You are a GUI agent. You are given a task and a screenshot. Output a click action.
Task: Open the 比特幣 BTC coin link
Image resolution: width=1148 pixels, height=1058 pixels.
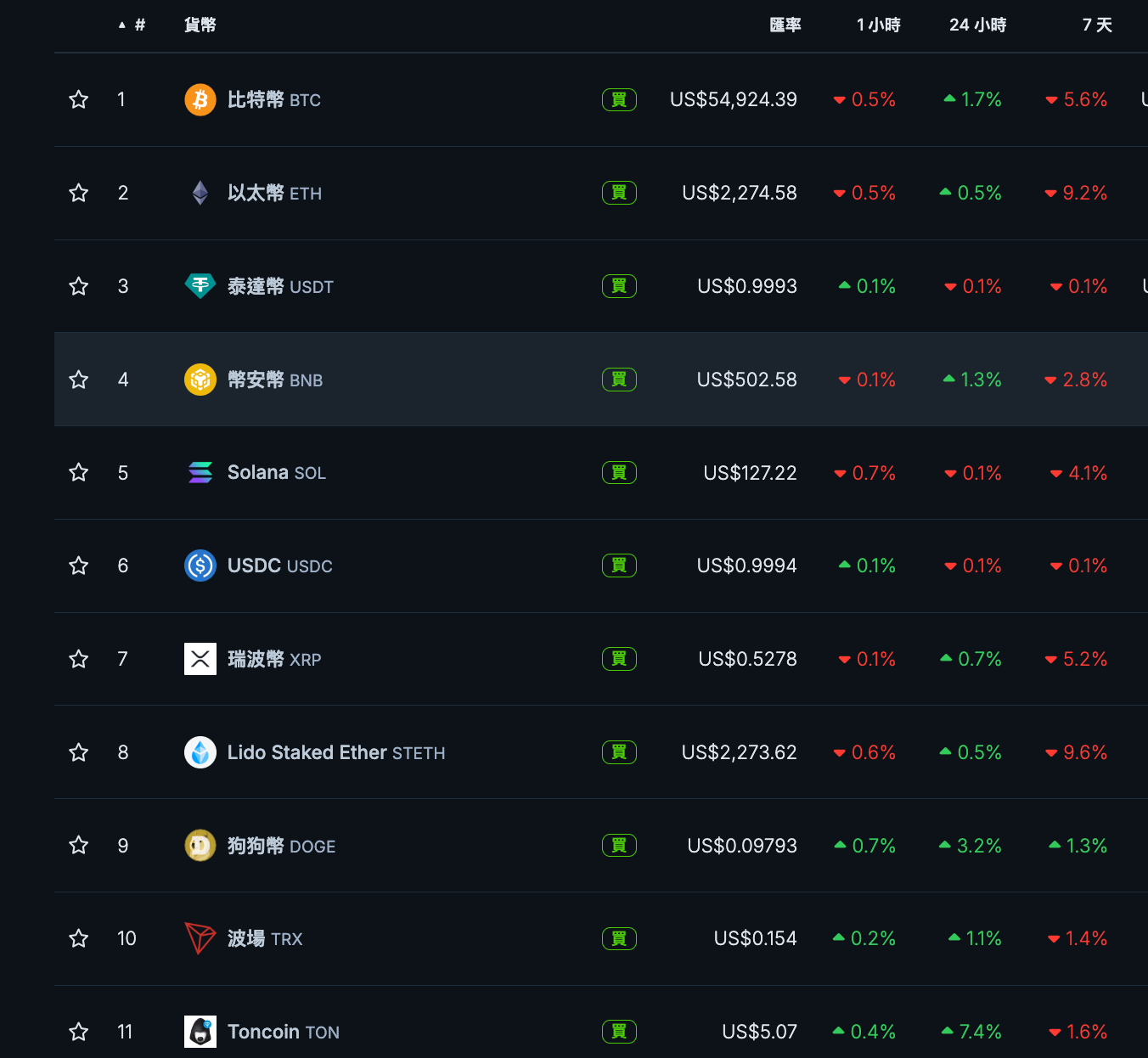pos(274,100)
